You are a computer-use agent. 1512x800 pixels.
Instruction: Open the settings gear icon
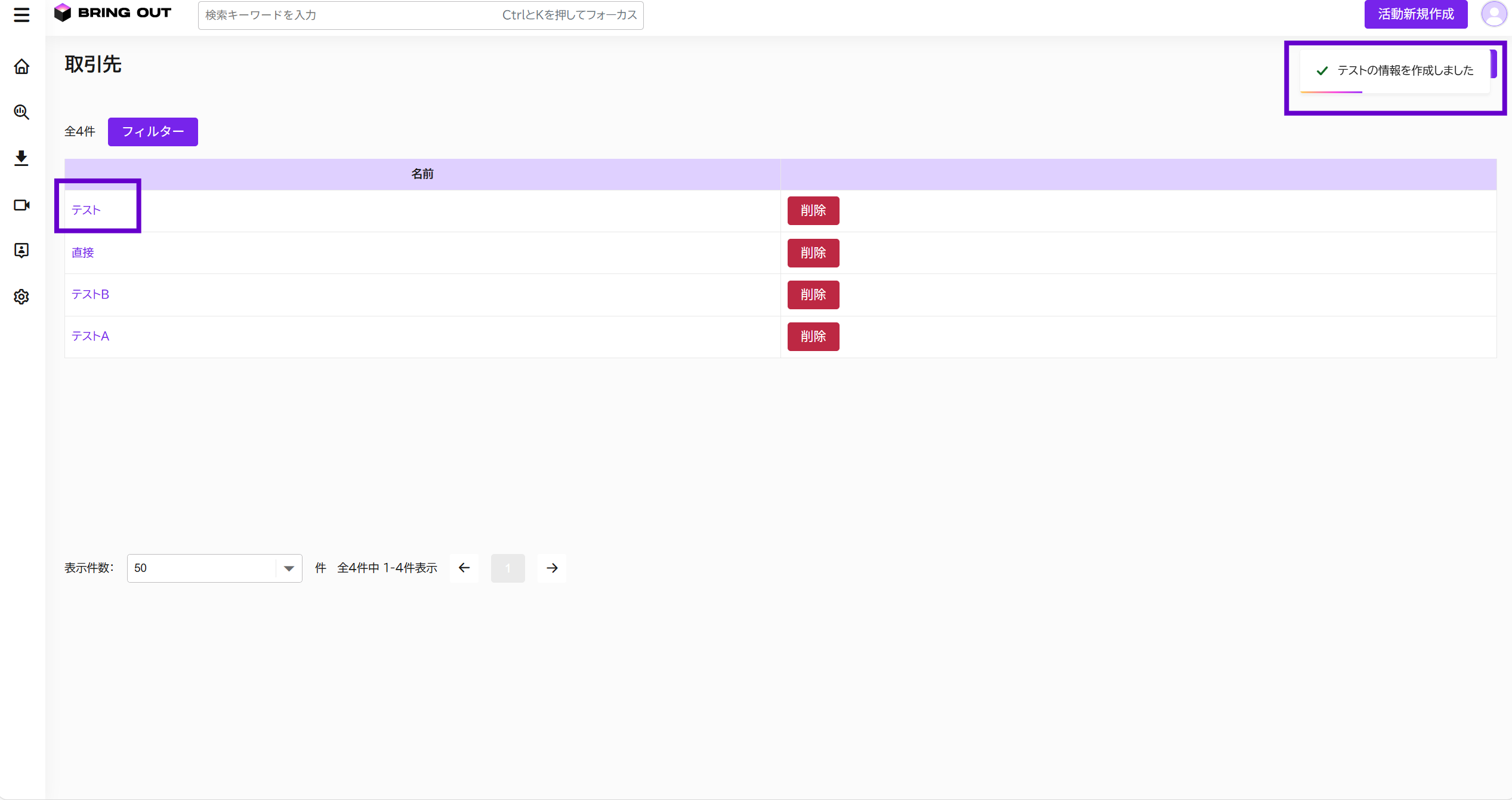point(21,297)
